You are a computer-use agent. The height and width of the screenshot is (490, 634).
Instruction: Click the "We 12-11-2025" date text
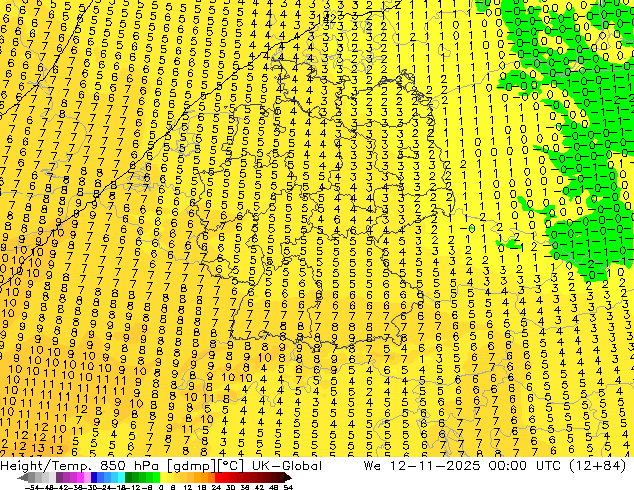point(422,466)
